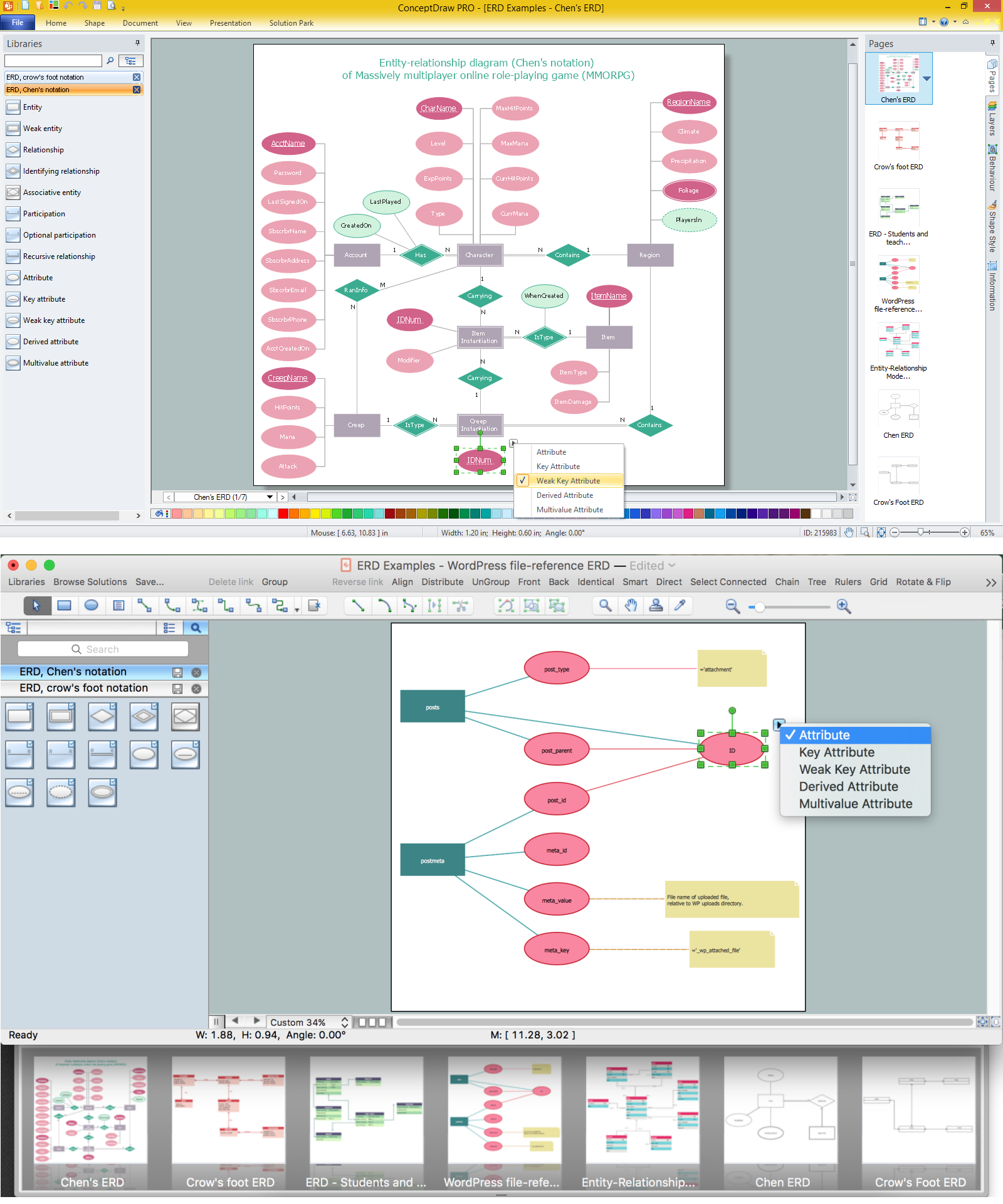Select the eyedropper tool
The image size is (1003, 1204).
680,606
